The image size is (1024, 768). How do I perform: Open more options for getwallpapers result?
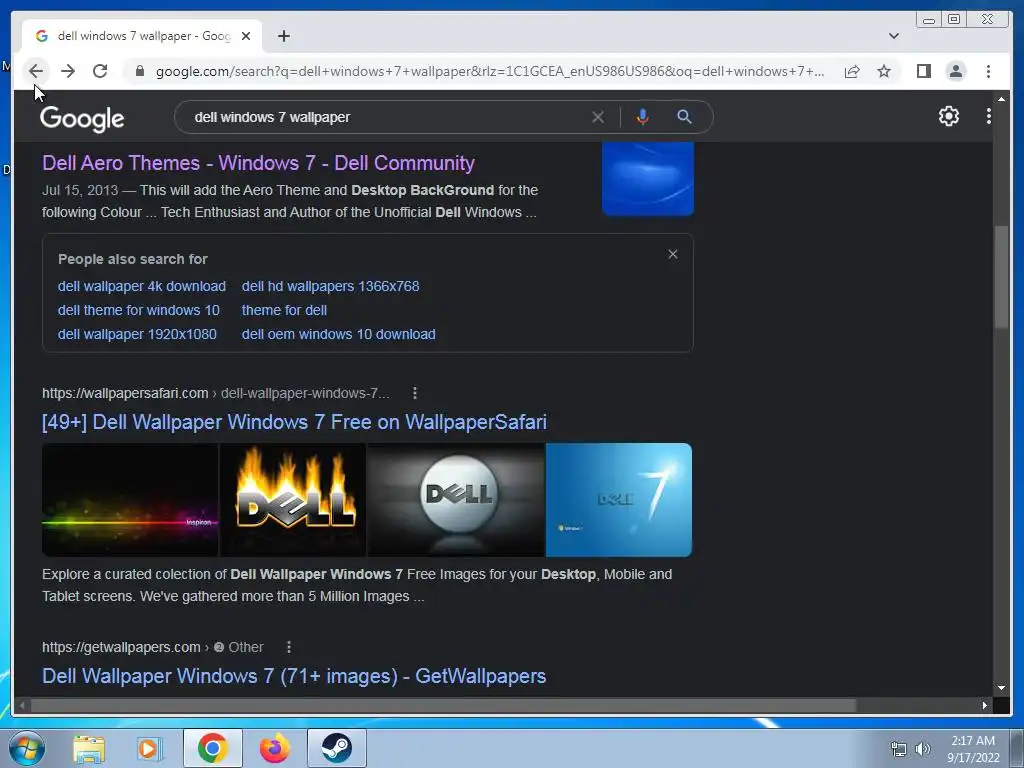point(289,647)
